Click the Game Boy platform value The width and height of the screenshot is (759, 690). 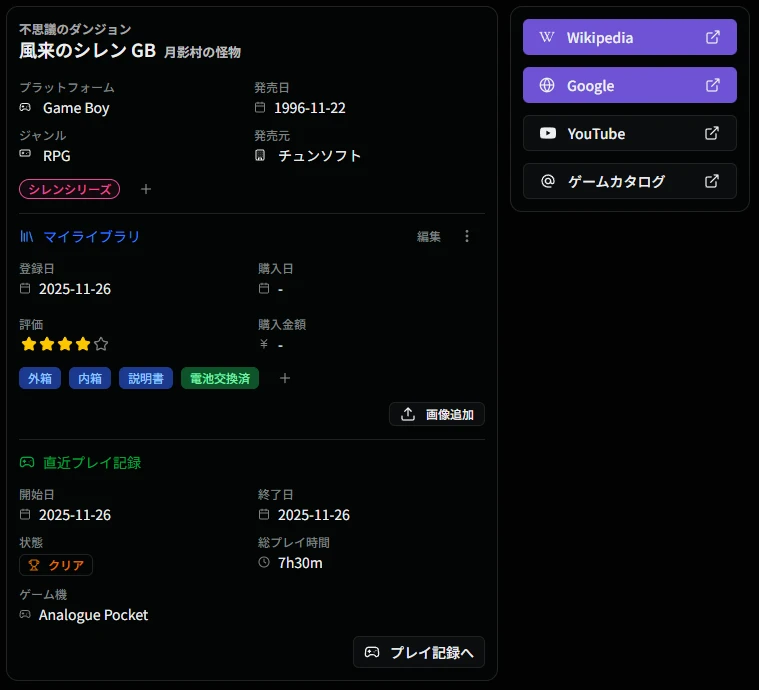click(x=76, y=108)
